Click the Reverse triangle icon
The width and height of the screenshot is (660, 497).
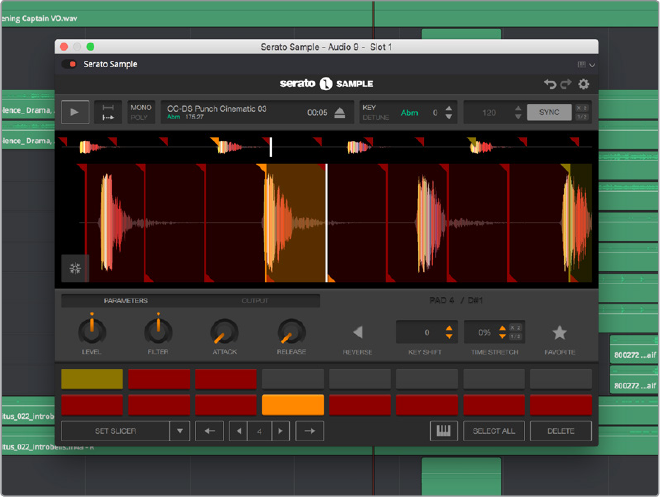point(357,332)
